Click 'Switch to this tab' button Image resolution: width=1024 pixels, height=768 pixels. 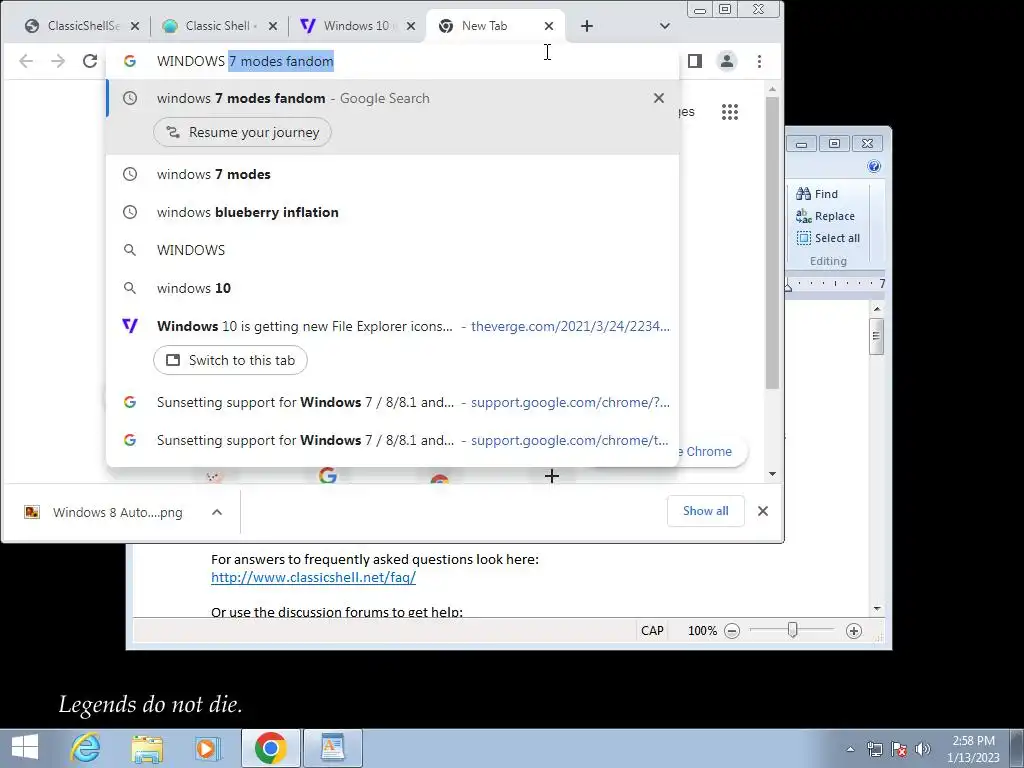(231, 360)
